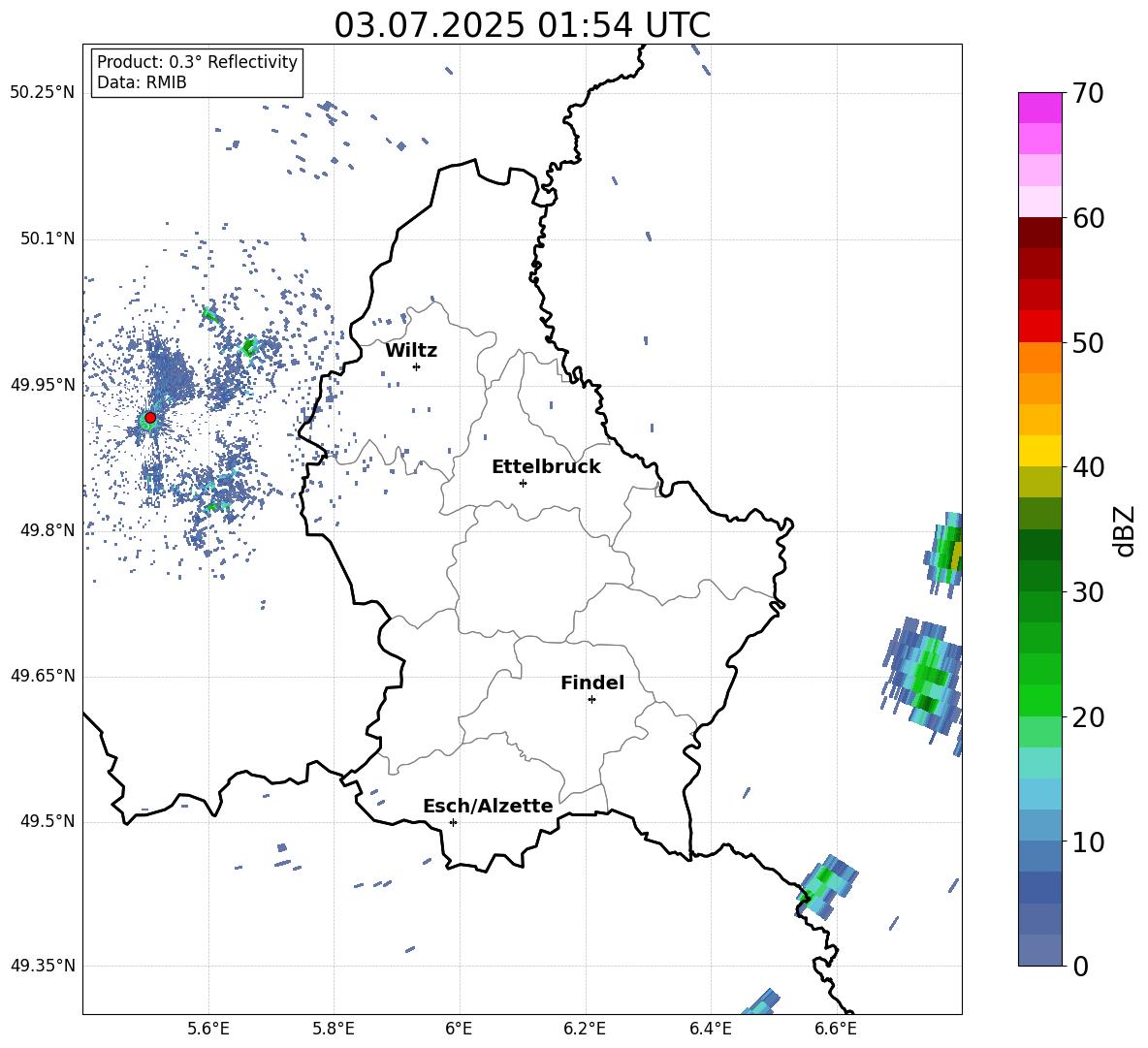The width and height of the screenshot is (1148, 1048).
Task: Click the dBZ colorbar axis label
Action: pyautogui.click(x=1126, y=530)
